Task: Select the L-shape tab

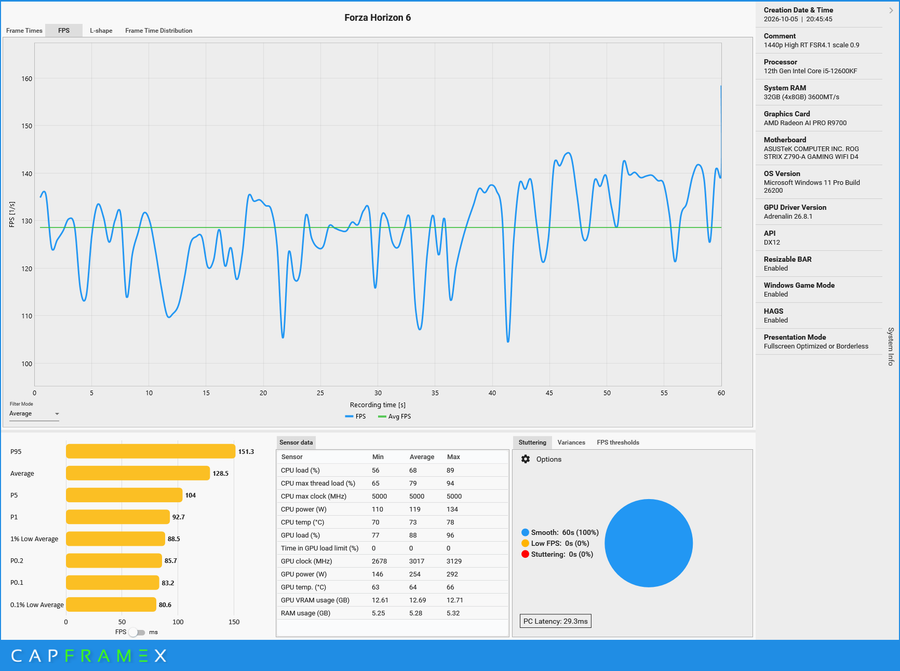Action: pyautogui.click(x=101, y=30)
